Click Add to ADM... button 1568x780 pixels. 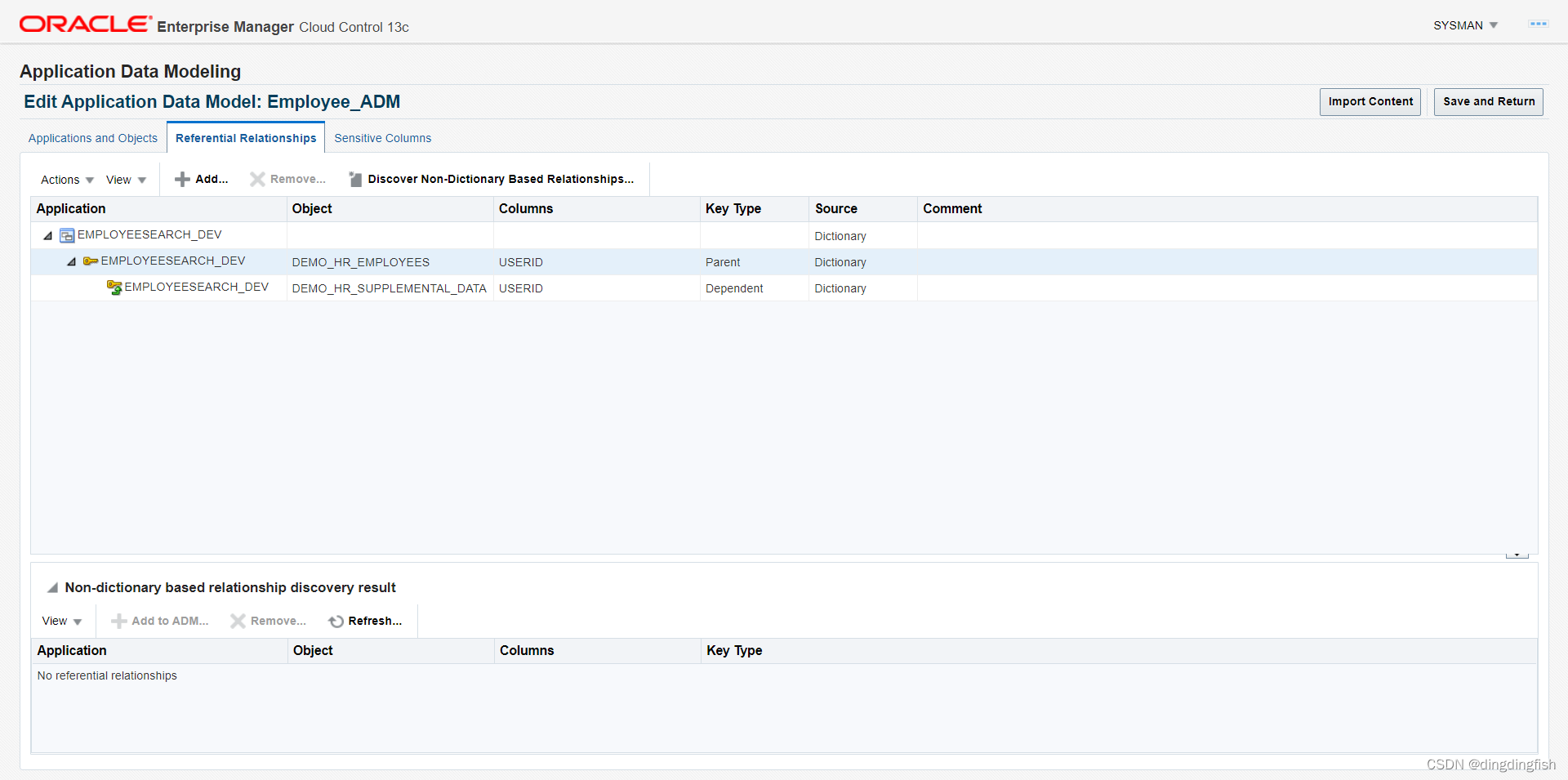click(160, 621)
